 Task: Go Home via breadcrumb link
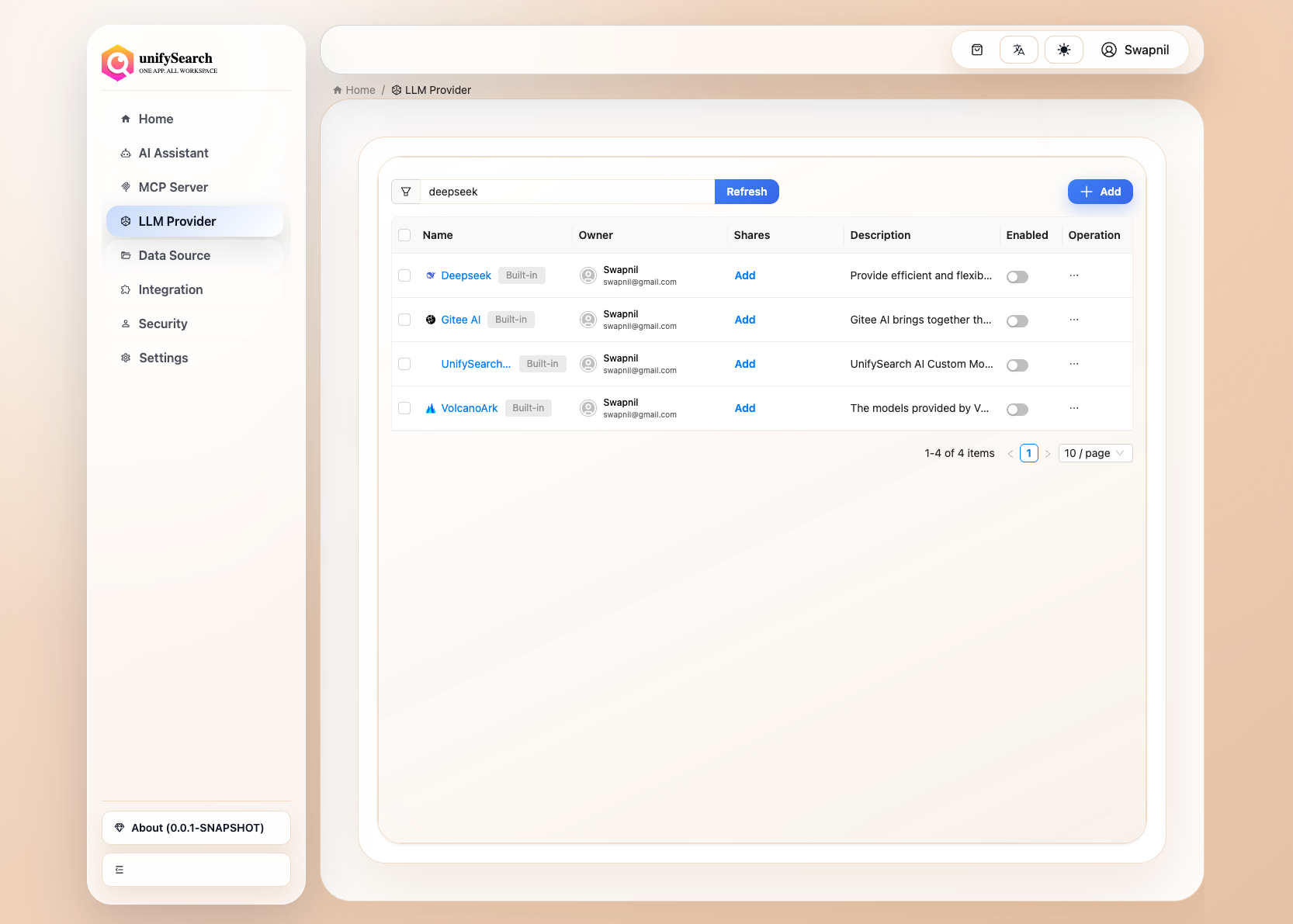(x=359, y=89)
